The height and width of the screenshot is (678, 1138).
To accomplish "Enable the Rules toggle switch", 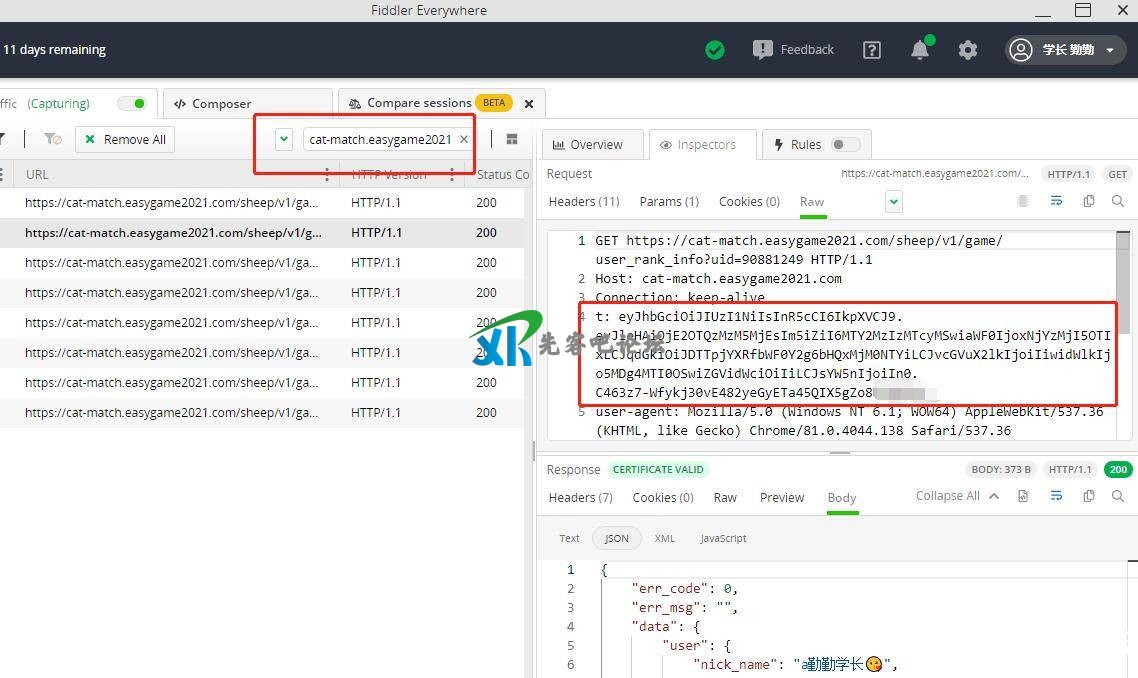I will 845,144.
